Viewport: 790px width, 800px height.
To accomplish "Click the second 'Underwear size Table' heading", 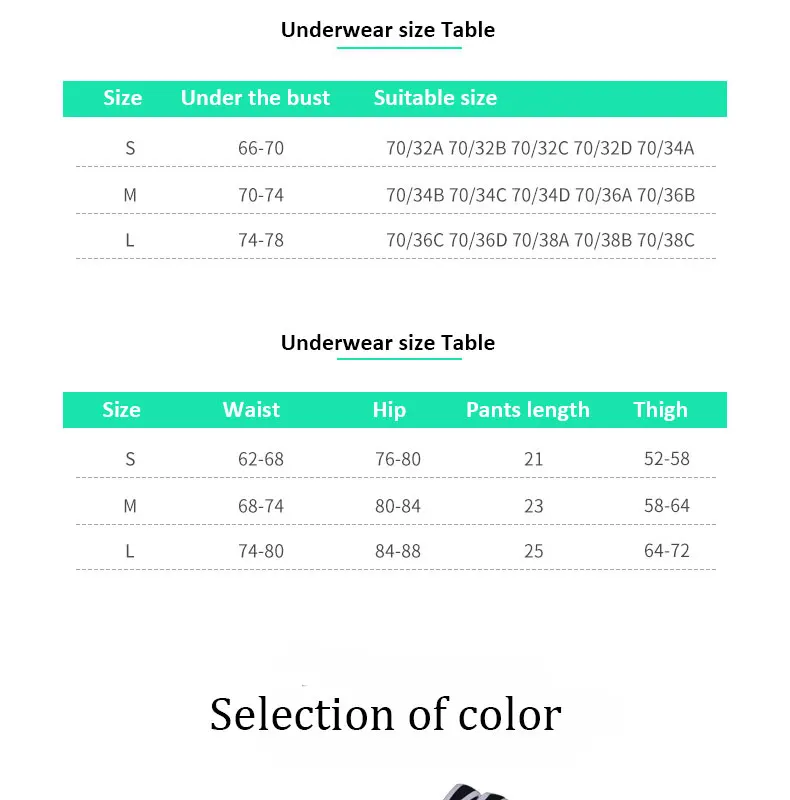I will (388, 343).
